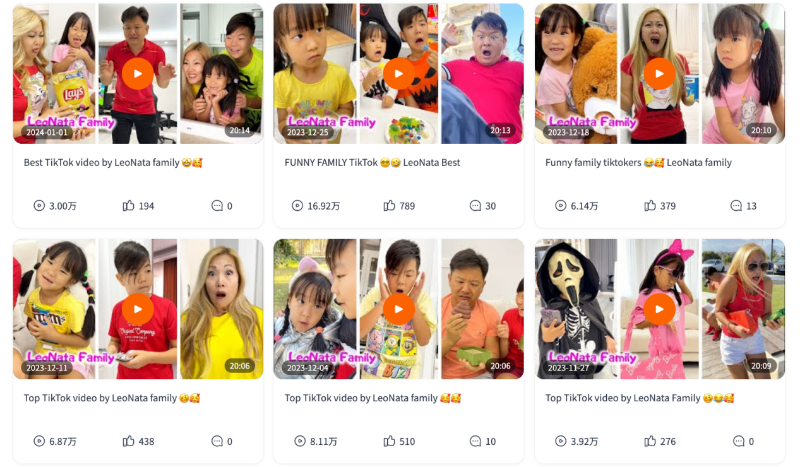Play the 2024-01-01 LeoNata video

pos(138,73)
